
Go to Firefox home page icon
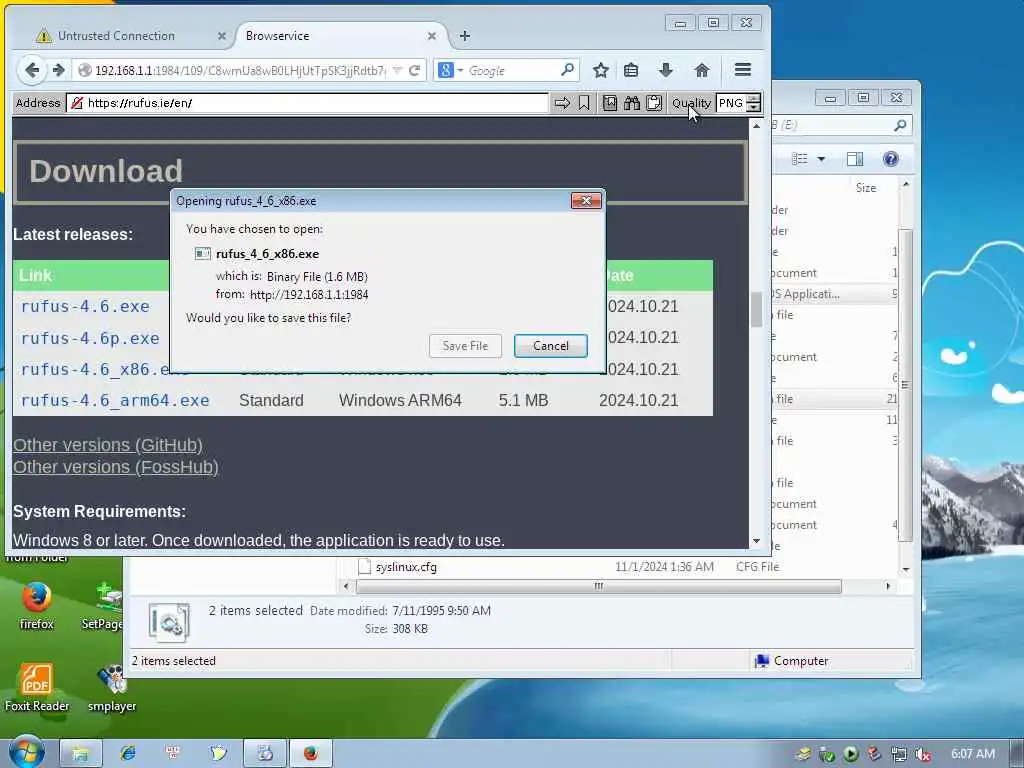pos(701,70)
